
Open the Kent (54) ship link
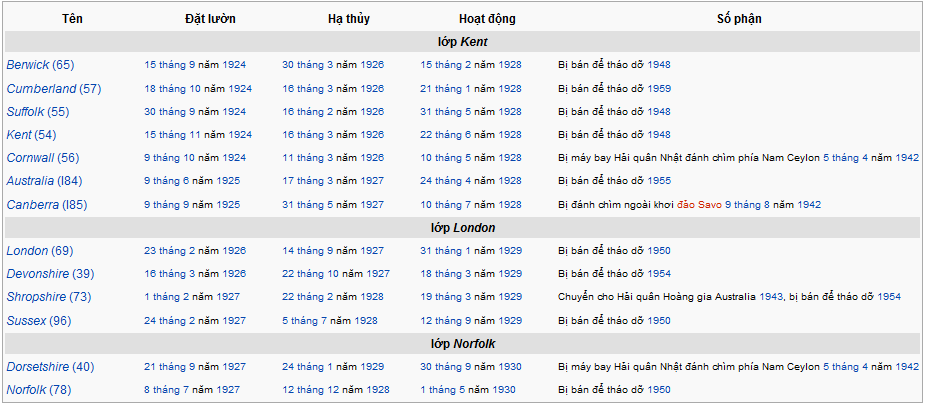pos(19,135)
